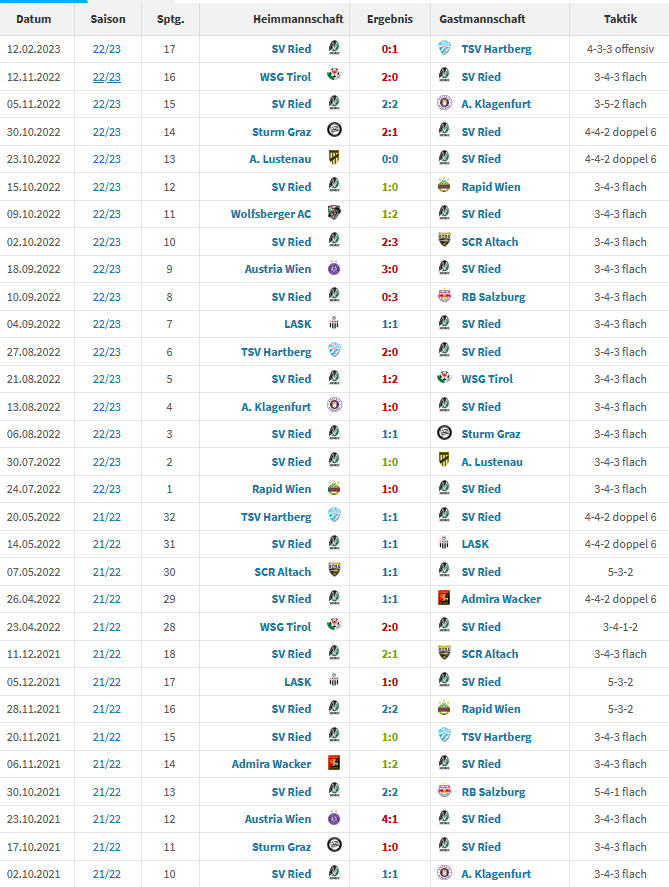Sort table by Datum column header
The height and width of the screenshot is (887, 669).
coord(33,19)
